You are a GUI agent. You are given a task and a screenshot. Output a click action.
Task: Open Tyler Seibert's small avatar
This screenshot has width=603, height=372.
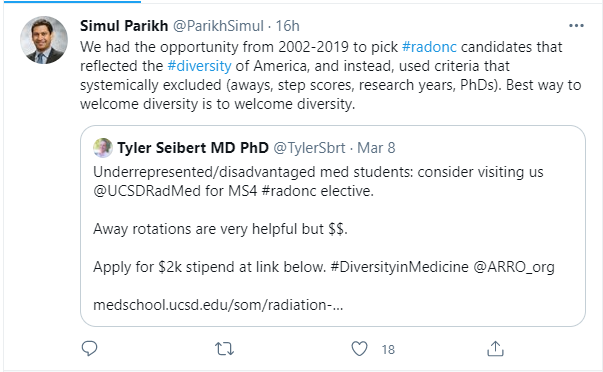pos(103,148)
